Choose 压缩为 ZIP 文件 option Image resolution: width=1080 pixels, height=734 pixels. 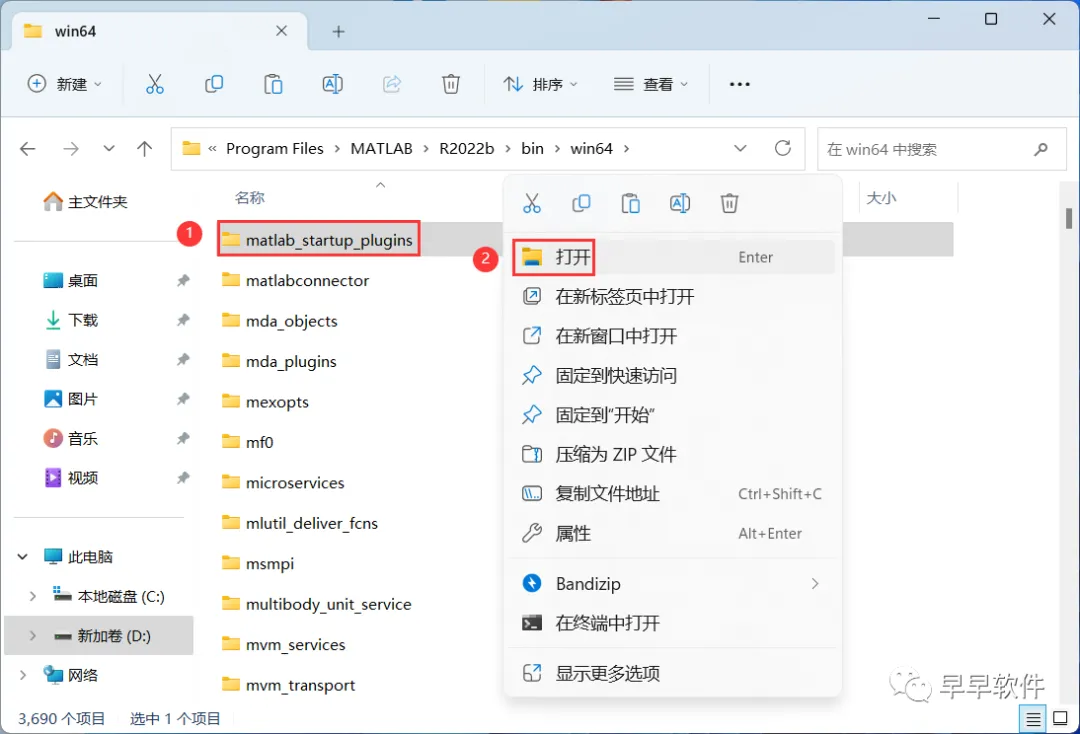(x=674, y=454)
